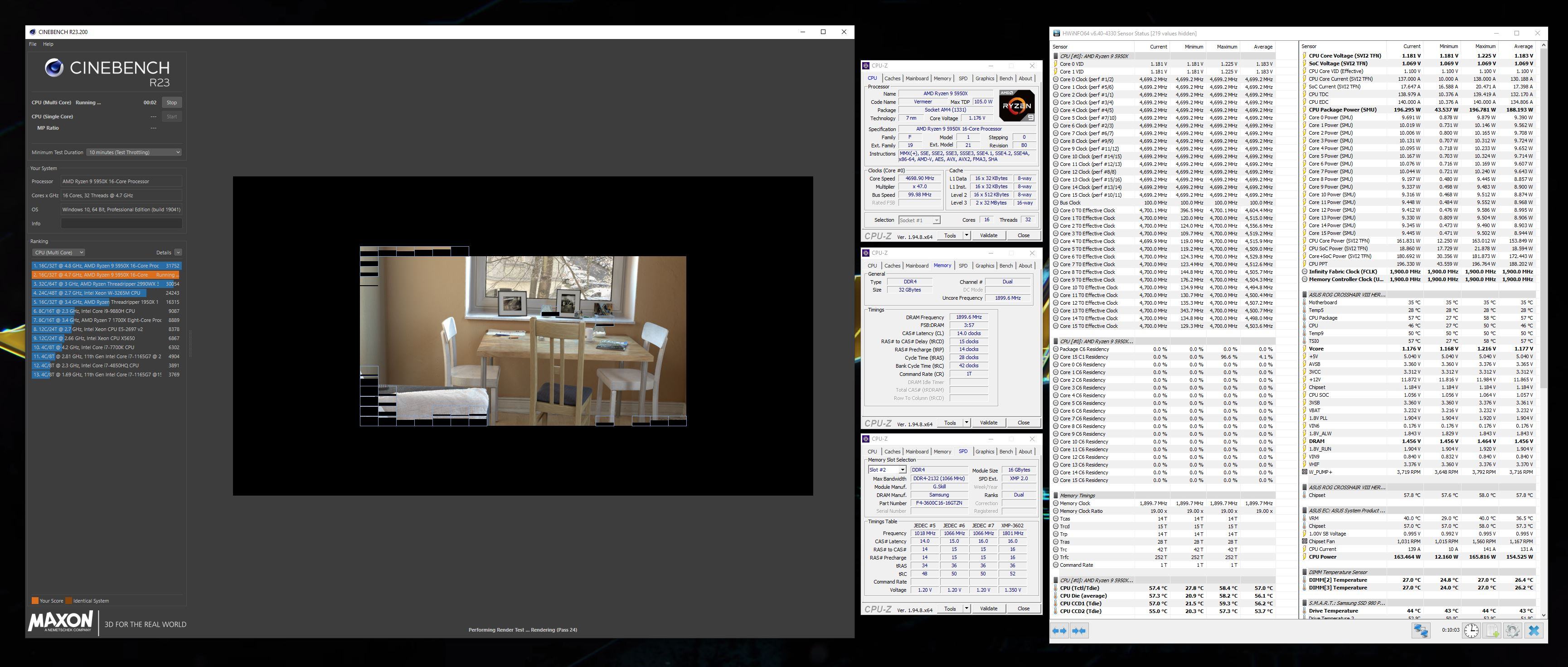Stop the running CPU Multi Core test

172,102
